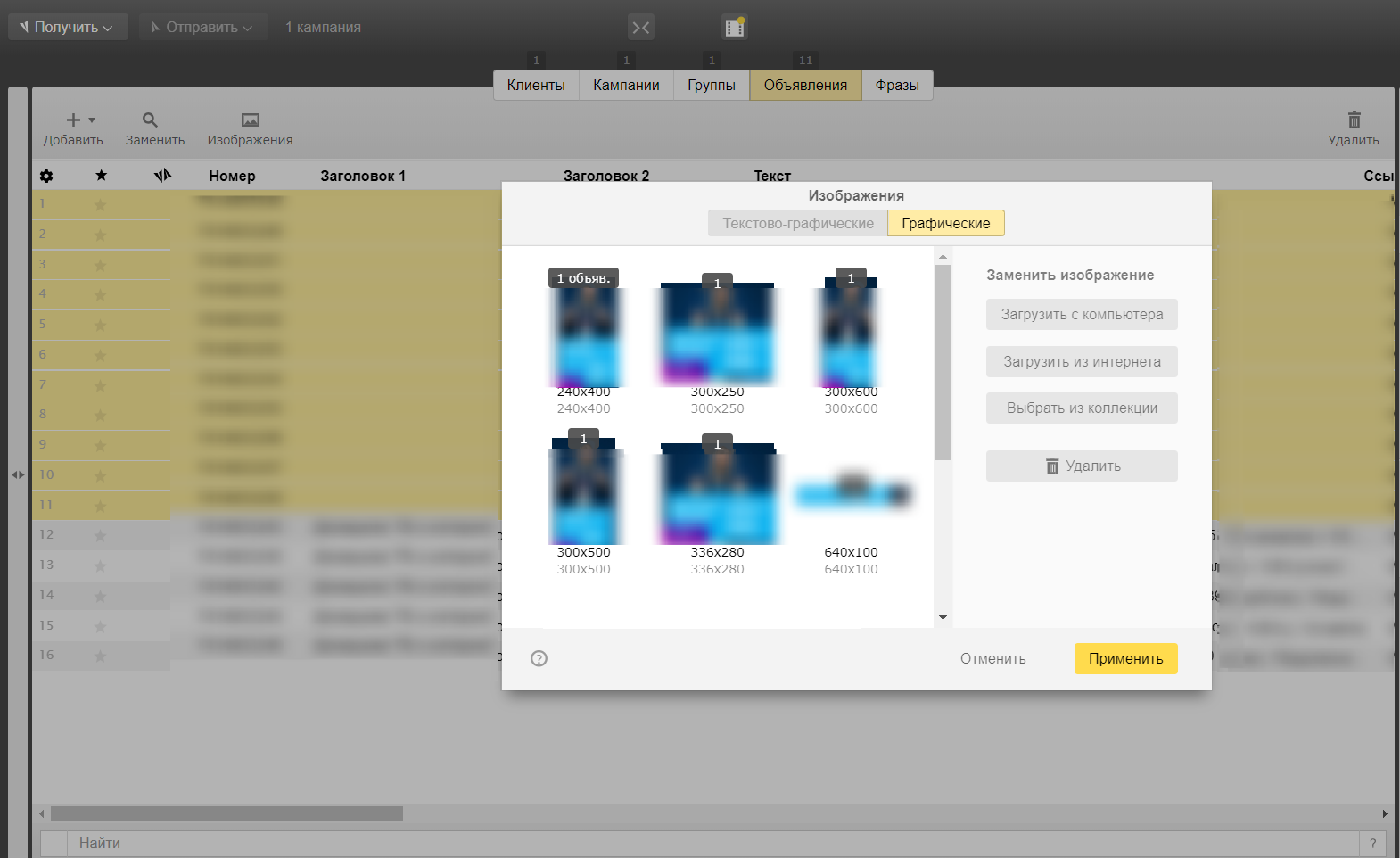
Task: Expand the Получить dropdown
Action: (68, 27)
